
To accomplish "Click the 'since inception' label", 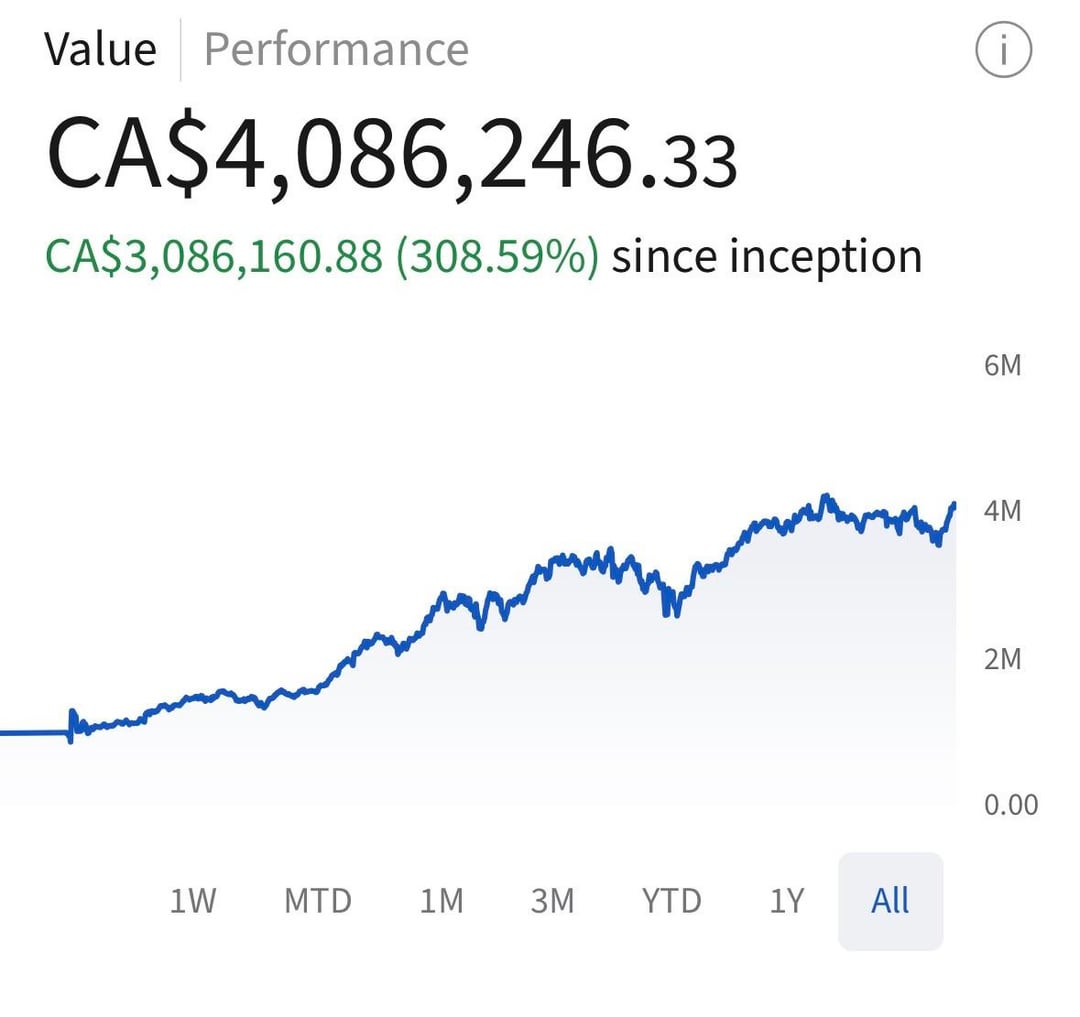I will tap(766, 257).
